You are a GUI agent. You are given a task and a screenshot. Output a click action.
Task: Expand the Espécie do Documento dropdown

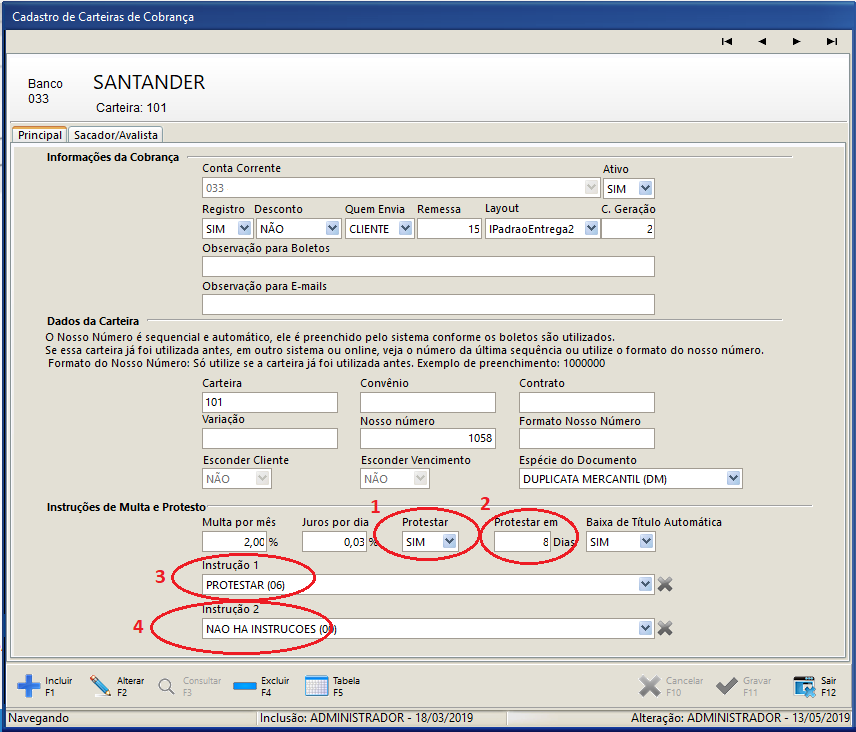click(x=733, y=479)
